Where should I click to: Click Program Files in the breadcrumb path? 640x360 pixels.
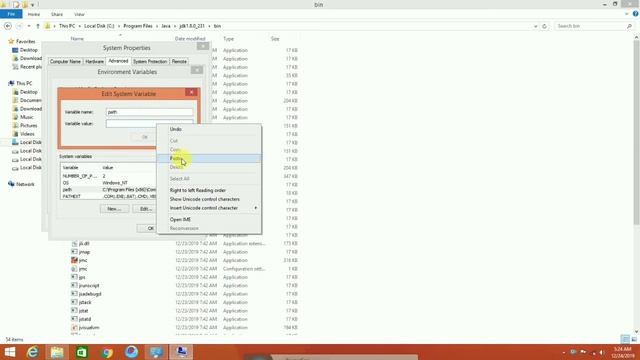click(x=138, y=26)
